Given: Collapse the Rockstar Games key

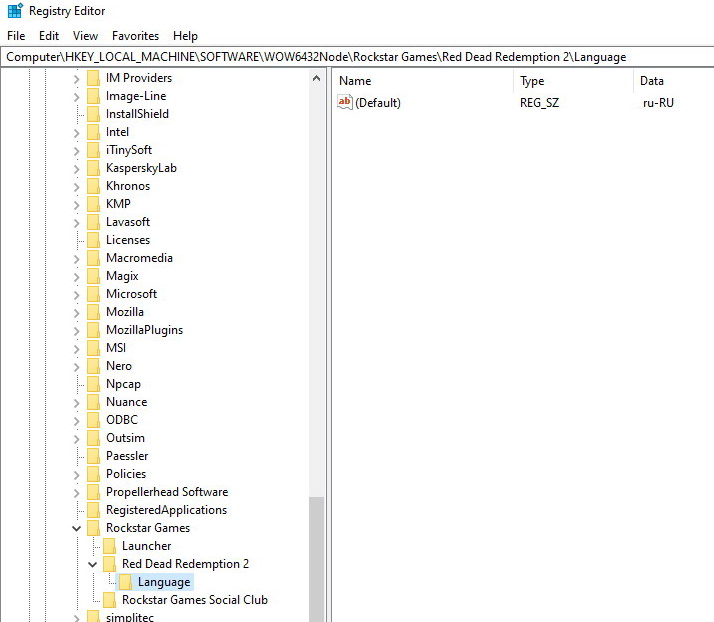Looking at the screenshot, I should point(76,528).
